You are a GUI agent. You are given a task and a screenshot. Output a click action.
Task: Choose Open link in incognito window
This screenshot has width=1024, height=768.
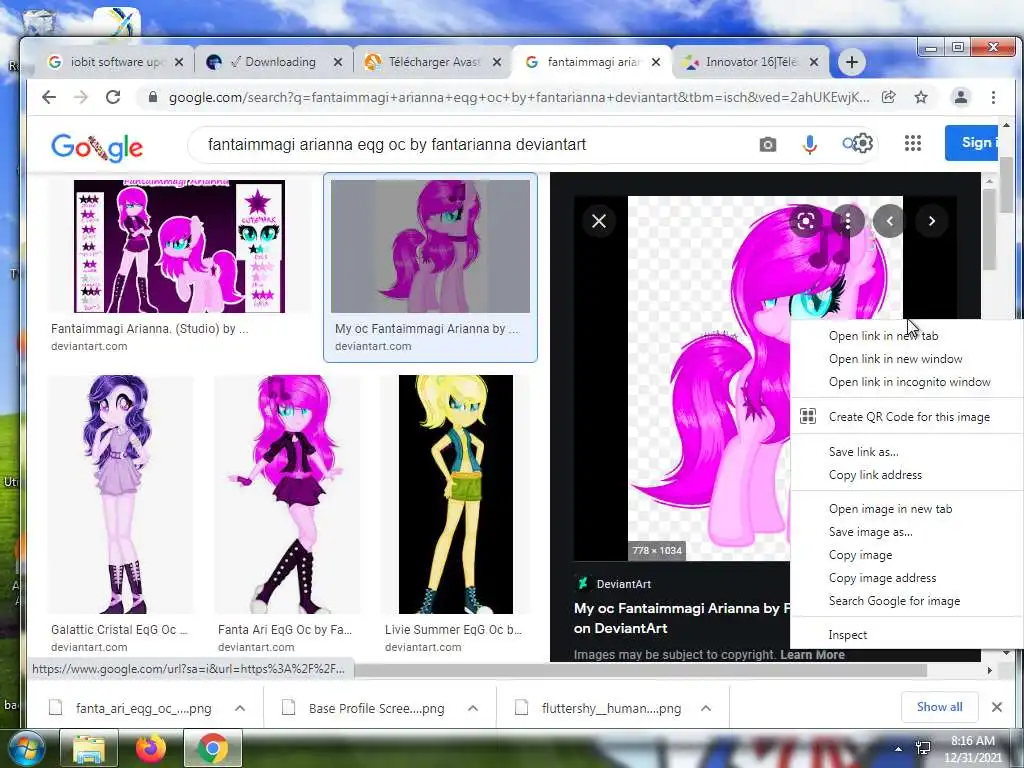906,382
